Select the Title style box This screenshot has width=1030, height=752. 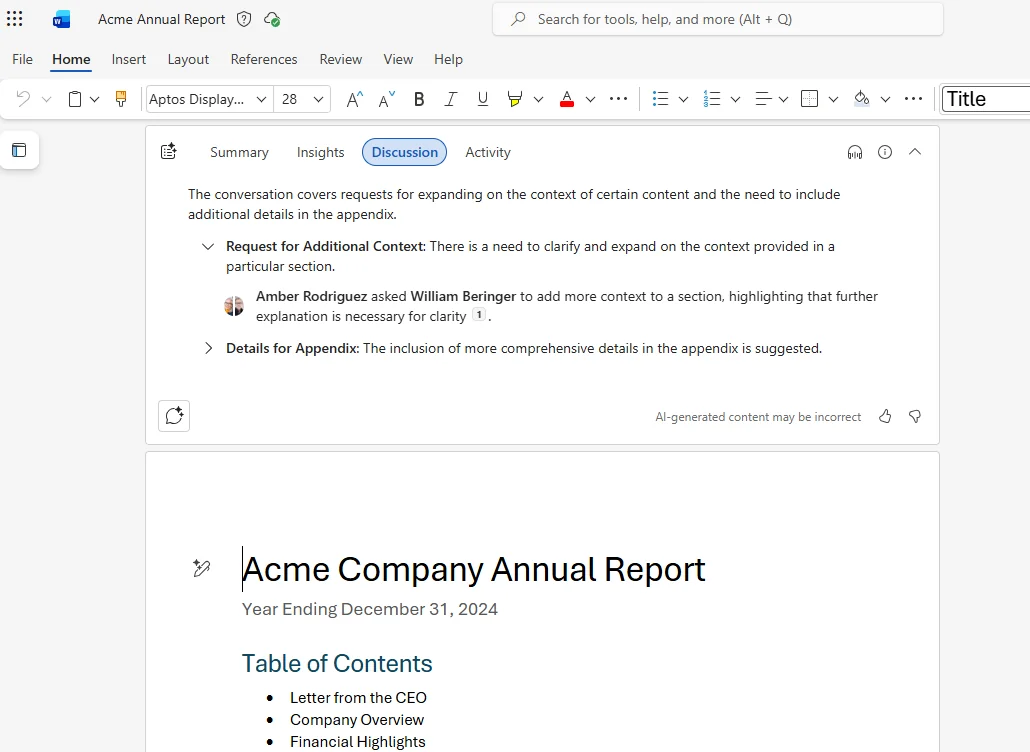point(986,99)
